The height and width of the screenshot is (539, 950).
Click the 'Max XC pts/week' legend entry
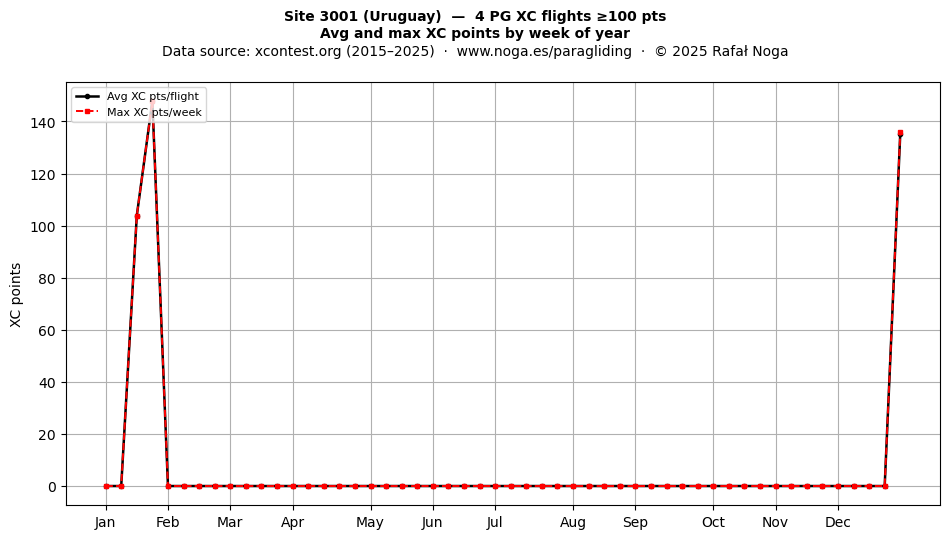138,112
